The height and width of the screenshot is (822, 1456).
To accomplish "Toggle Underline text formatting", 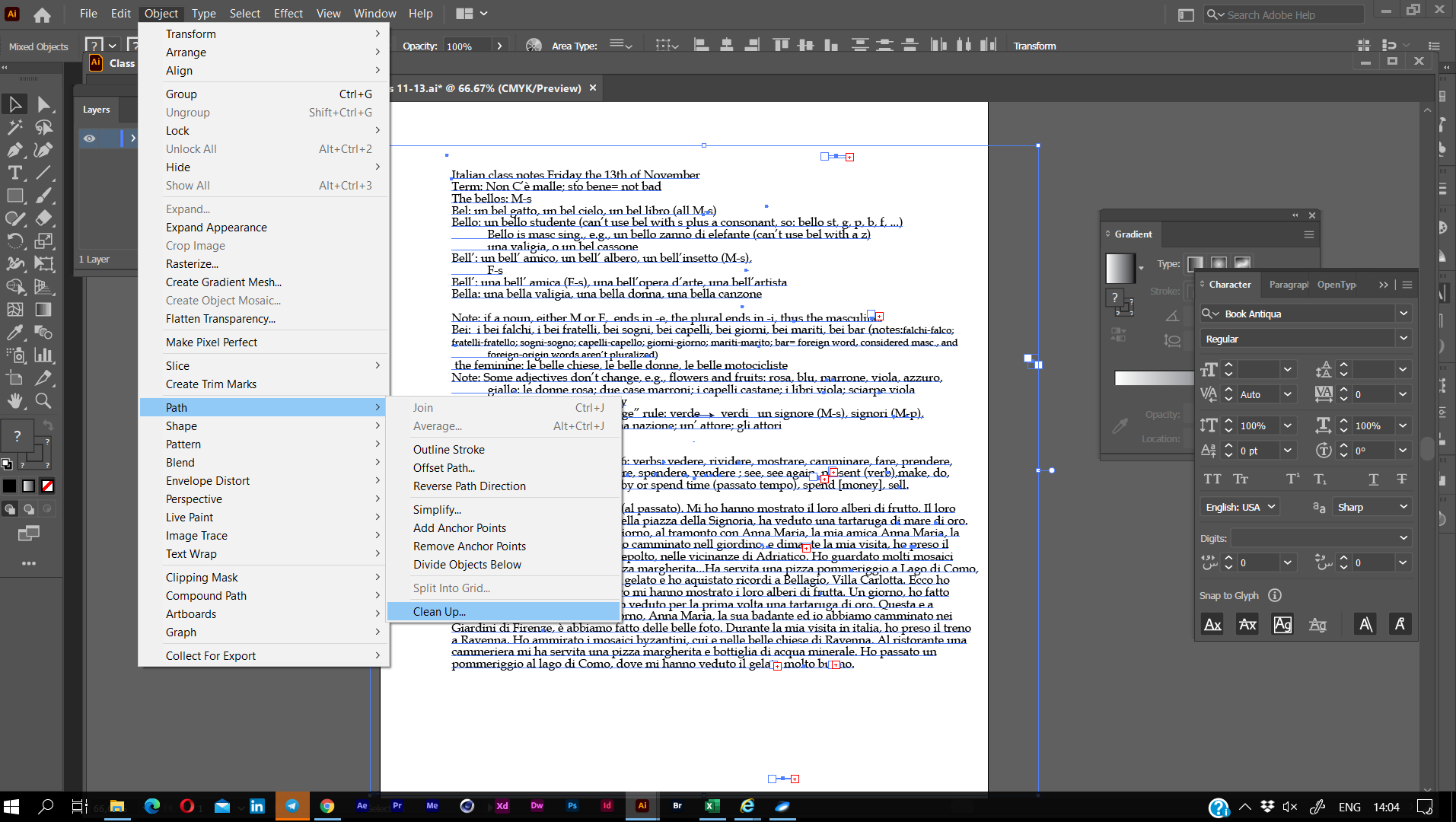I will 1373,479.
